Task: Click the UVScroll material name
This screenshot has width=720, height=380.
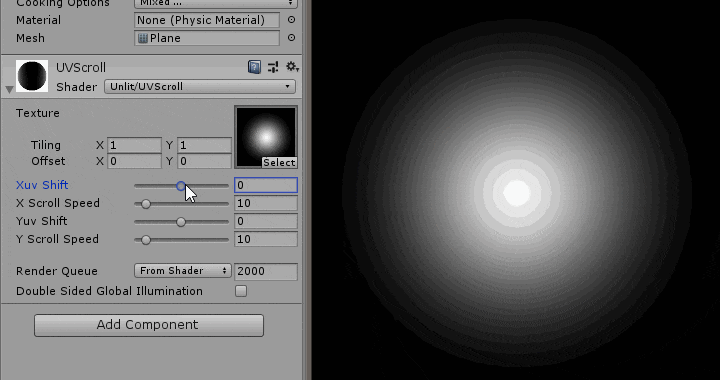Action: [x=81, y=67]
